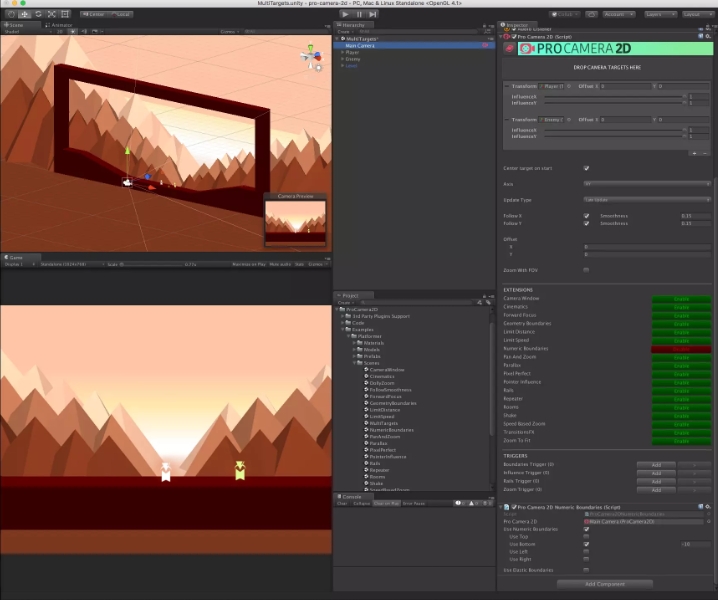Adjust the Game view Scale slider
The width and height of the screenshot is (718, 600).
click(151, 264)
